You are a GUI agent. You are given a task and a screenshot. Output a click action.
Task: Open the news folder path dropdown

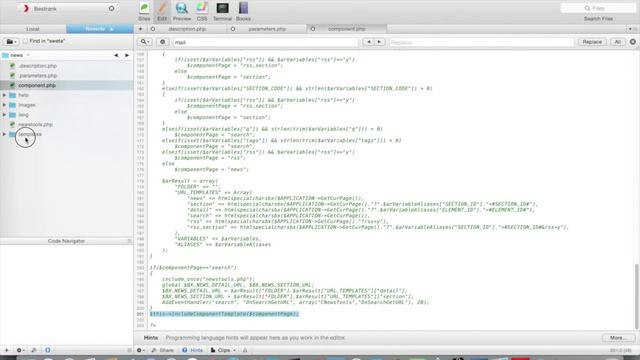pyautogui.click(x=16, y=55)
